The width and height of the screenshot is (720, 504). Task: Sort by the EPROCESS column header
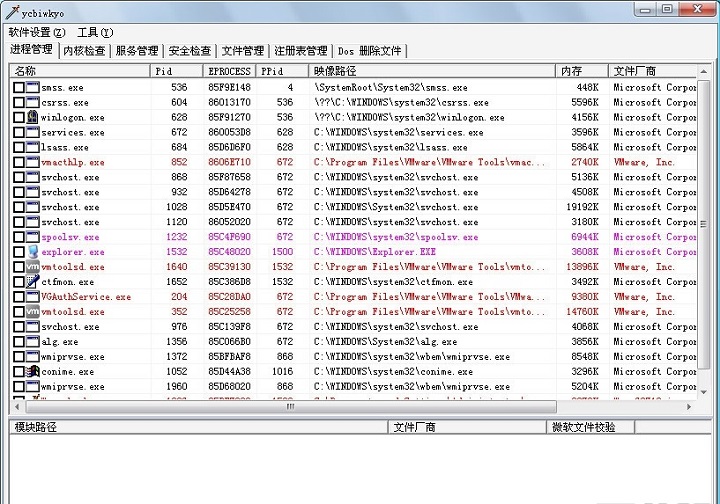[230, 71]
